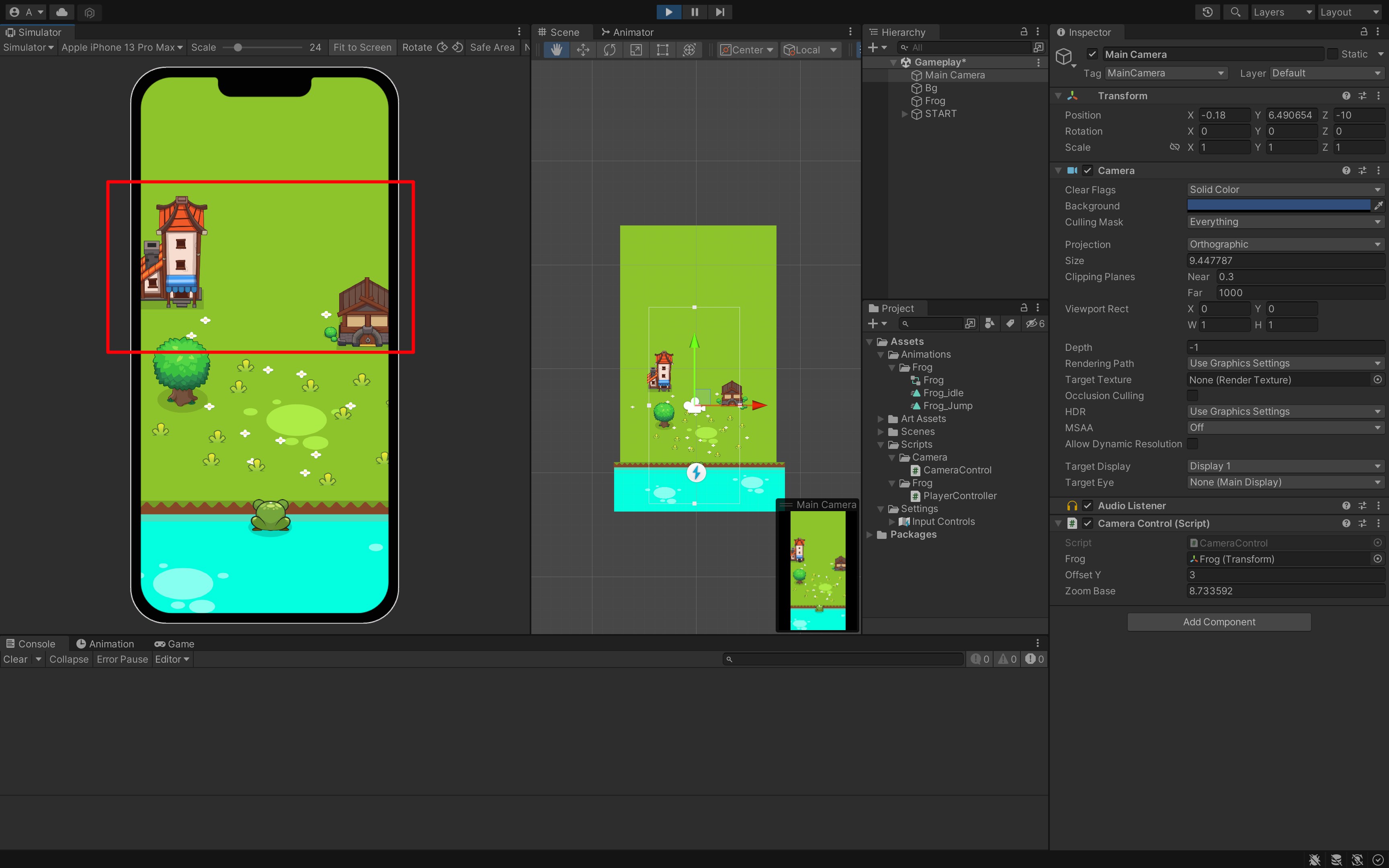The image size is (1389, 868).
Task: Enable Occlusion Culling checkbox
Action: [1193, 395]
